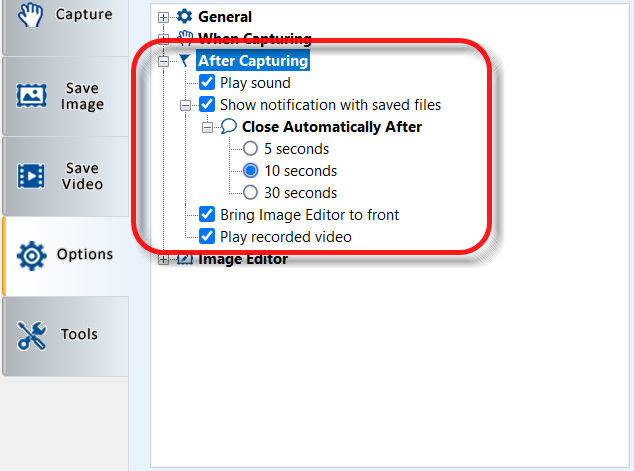
Task: Select the 5 seconds radio option
Action: (251, 149)
